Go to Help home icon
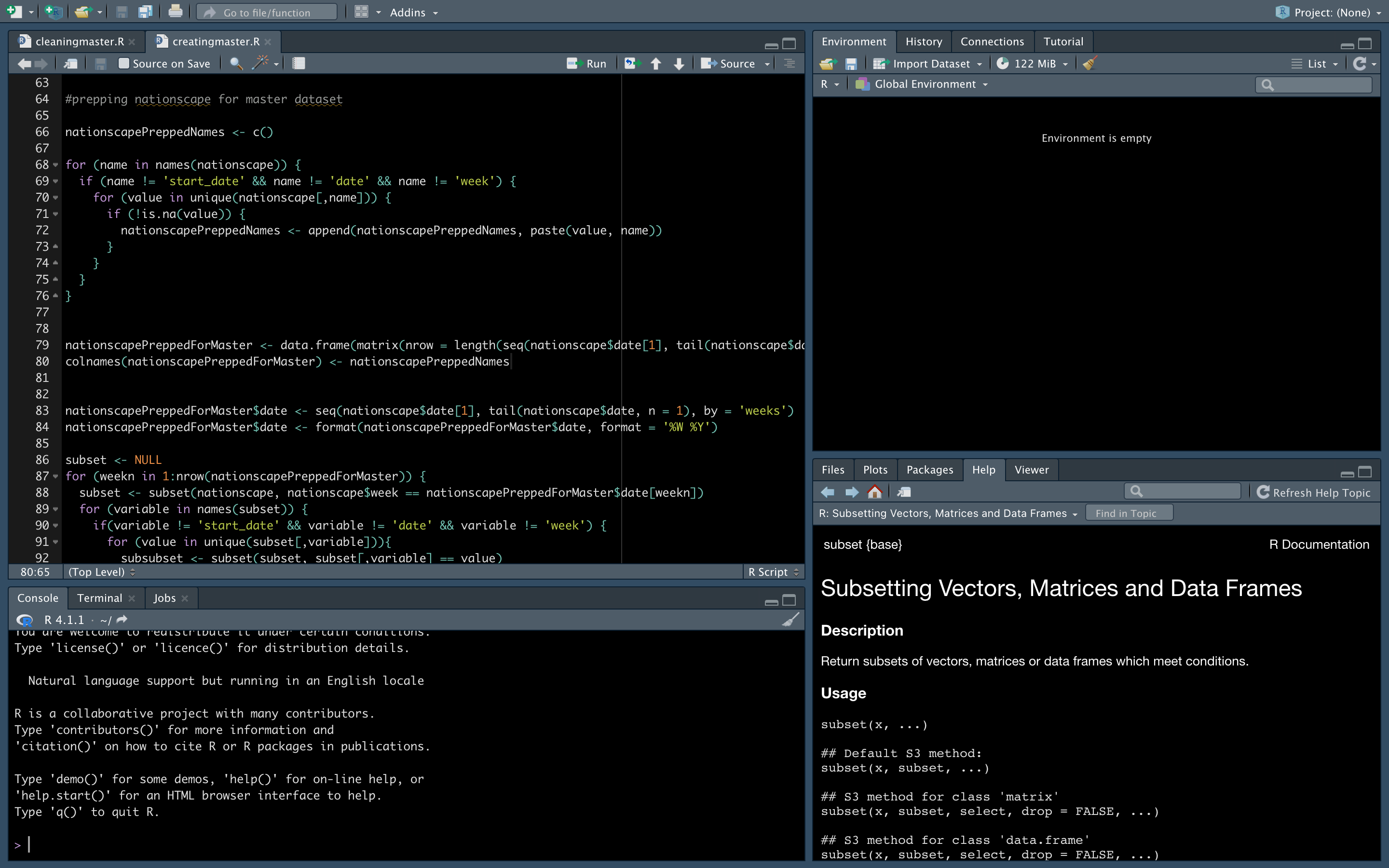This screenshot has width=1389, height=868. [875, 492]
